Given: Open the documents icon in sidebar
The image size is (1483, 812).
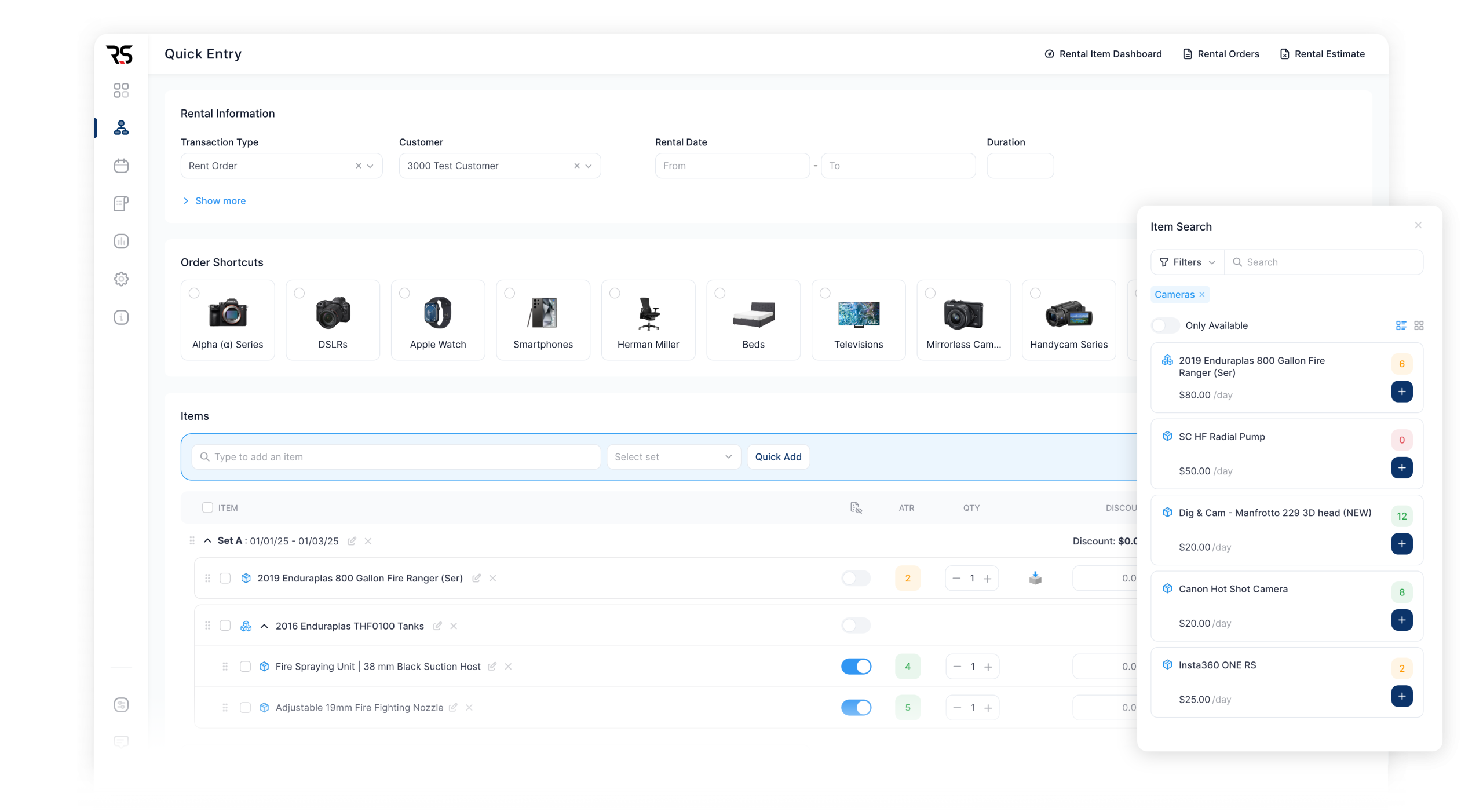Looking at the screenshot, I should 121,203.
